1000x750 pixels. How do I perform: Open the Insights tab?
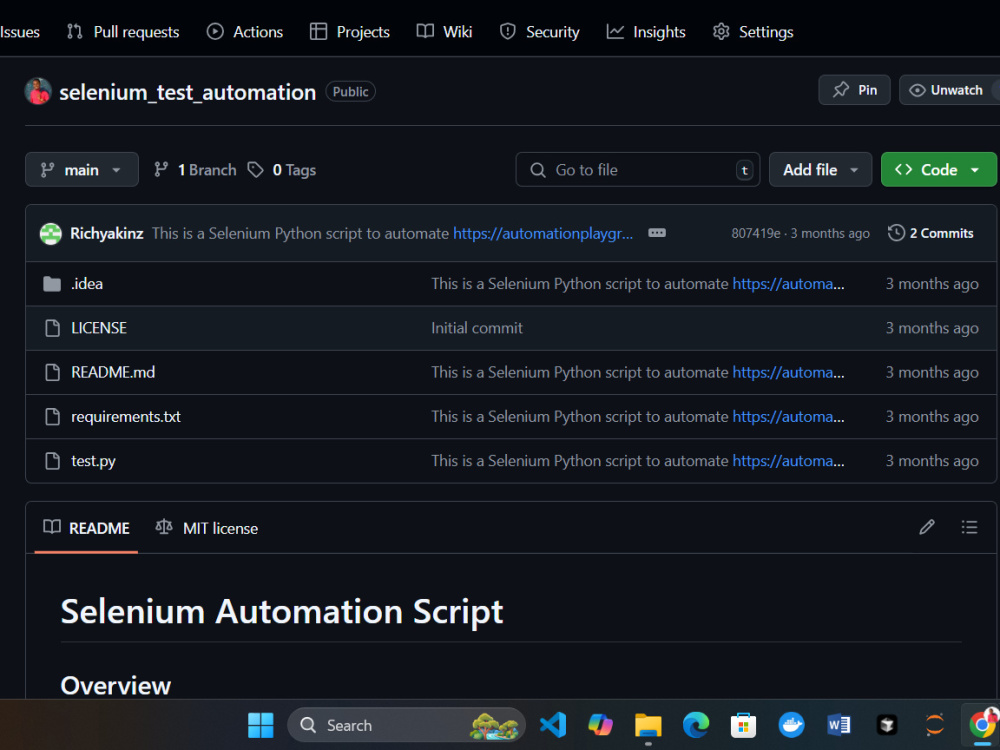tap(646, 32)
